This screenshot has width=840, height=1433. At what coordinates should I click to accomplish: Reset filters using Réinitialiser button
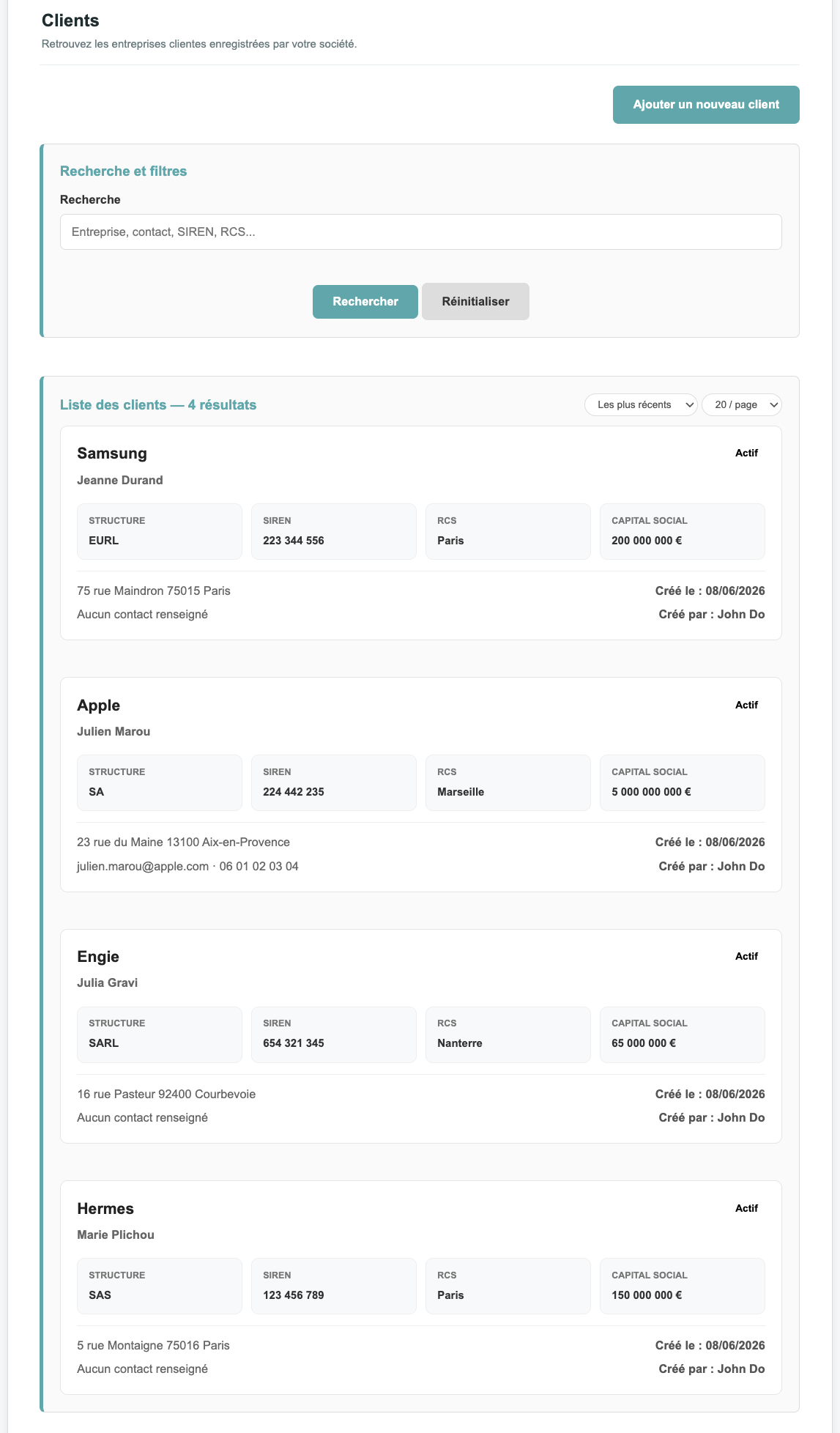[475, 302]
